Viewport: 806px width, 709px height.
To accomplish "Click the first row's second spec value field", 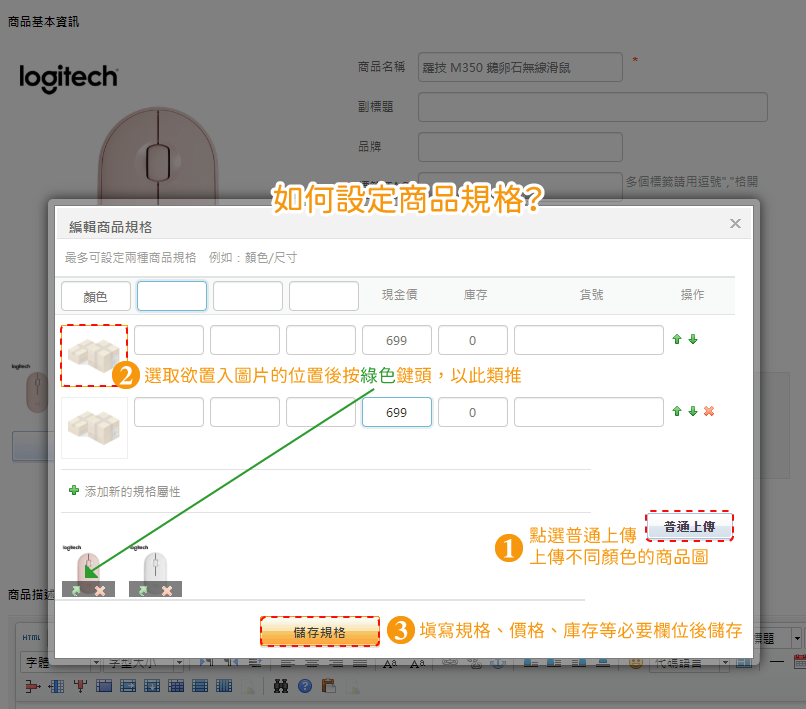I will click(x=245, y=340).
